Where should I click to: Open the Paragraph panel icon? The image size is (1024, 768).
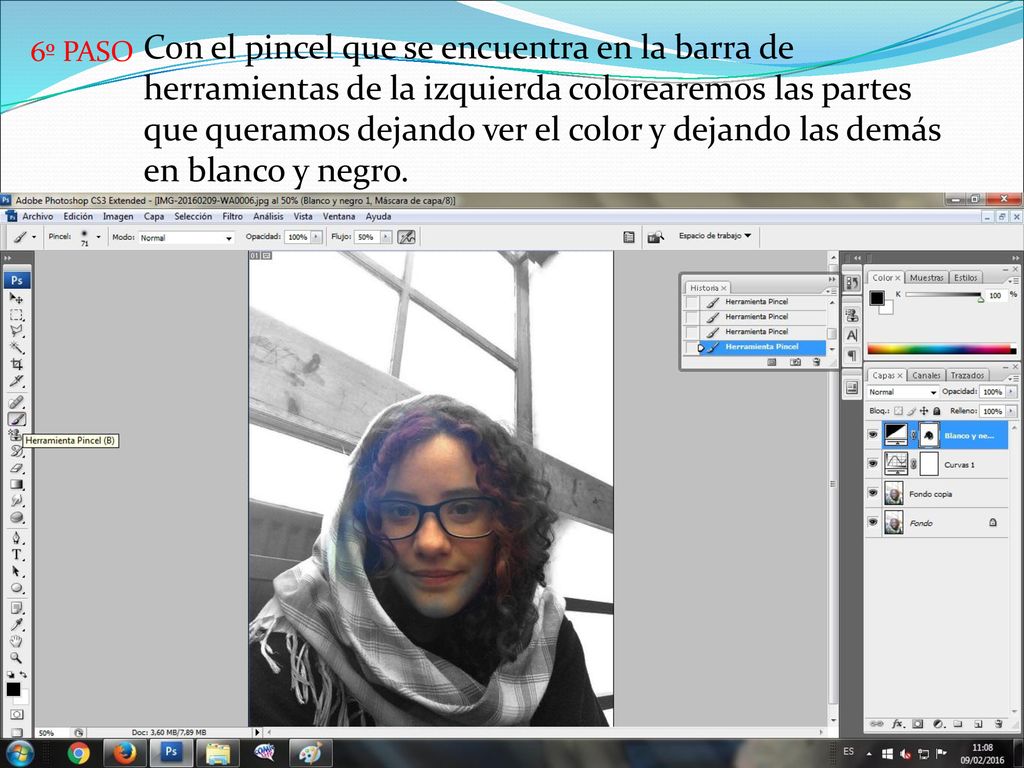[852, 355]
